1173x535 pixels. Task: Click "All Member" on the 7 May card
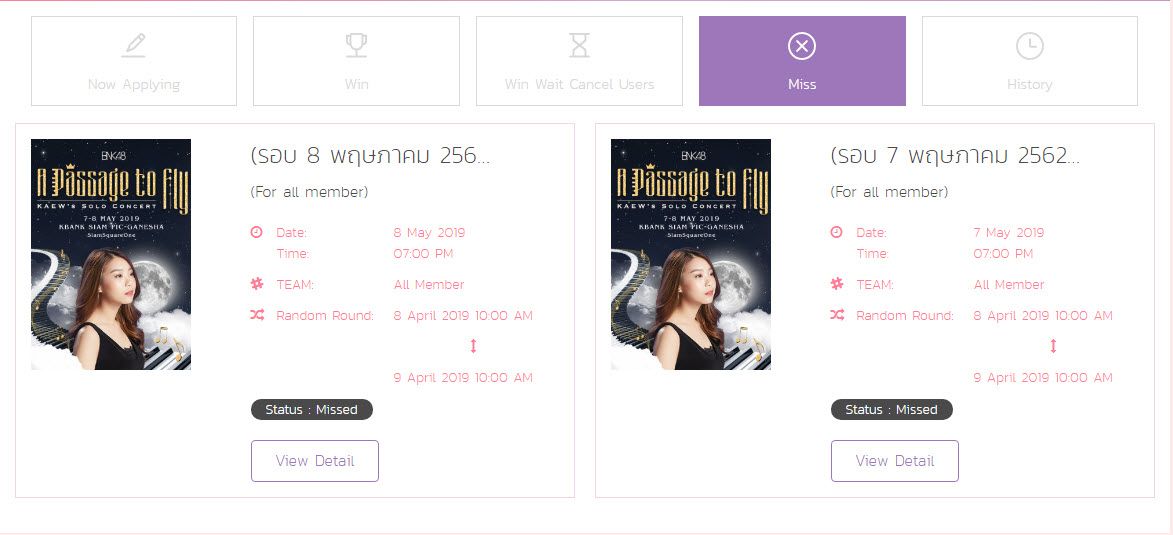click(x=1009, y=285)
